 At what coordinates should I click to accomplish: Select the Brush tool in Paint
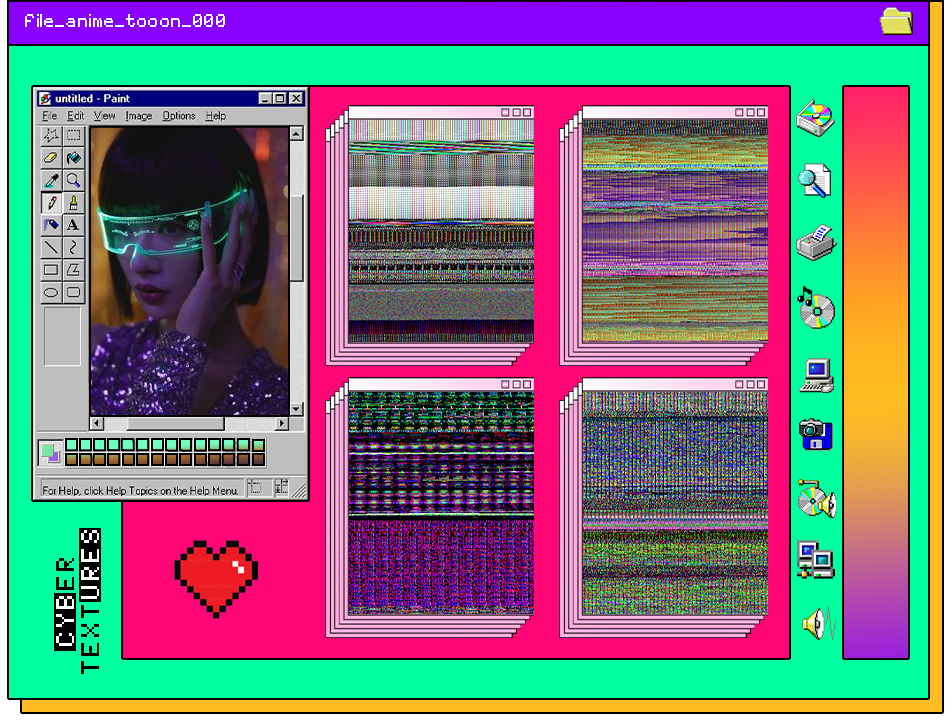73,203
